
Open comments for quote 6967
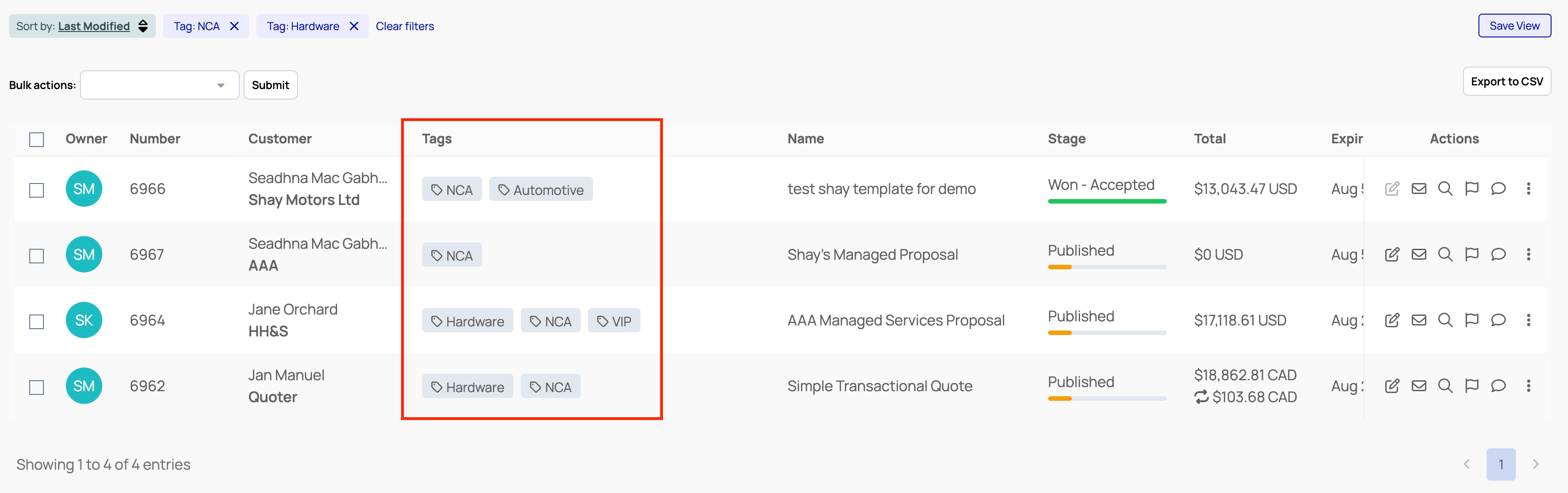[x=1499, y=254]
